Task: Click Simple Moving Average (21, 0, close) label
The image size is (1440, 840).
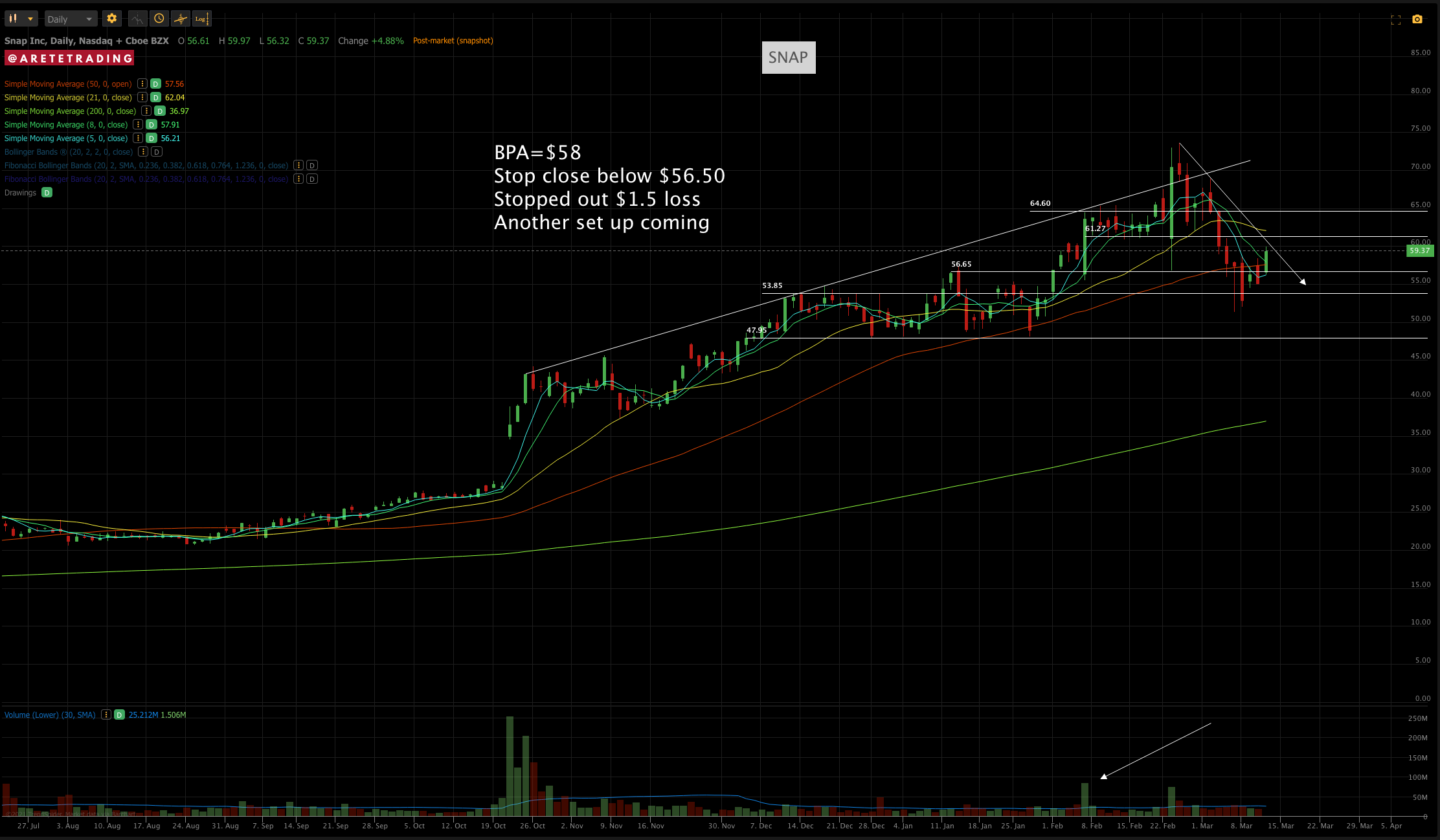Action: [68, 98]
